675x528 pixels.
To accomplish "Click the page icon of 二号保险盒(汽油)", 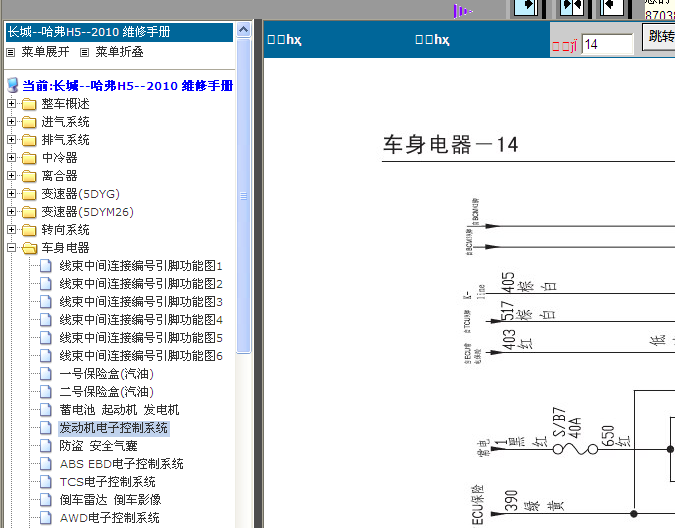I will (46, 392).
